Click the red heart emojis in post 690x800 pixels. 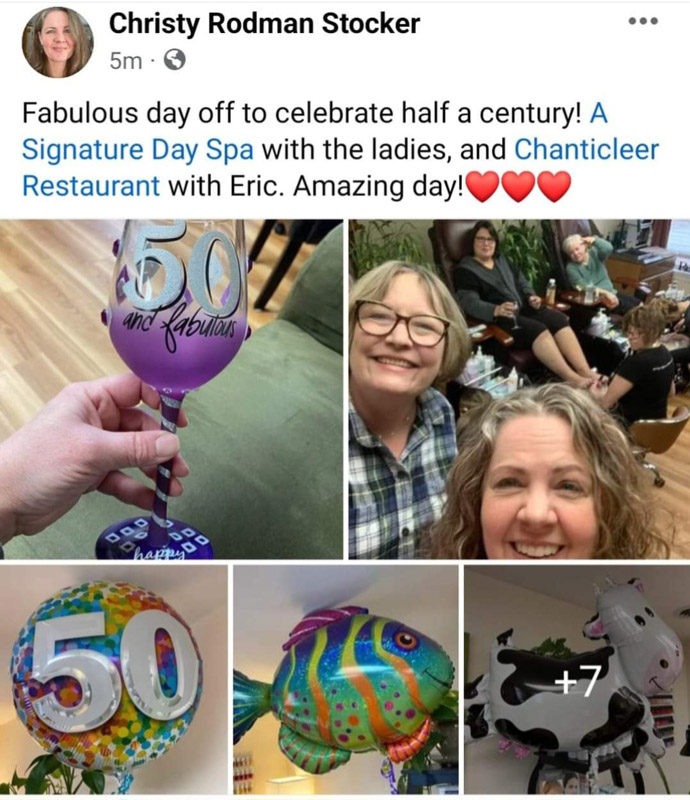click(x=519, y=186)
